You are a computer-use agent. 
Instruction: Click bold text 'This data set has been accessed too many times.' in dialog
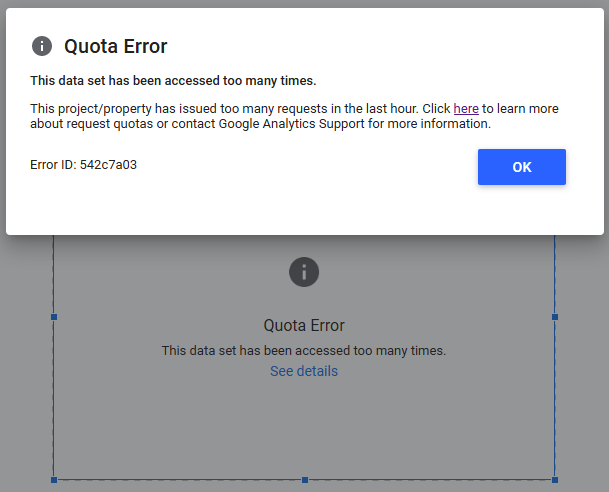coord(173,81)
